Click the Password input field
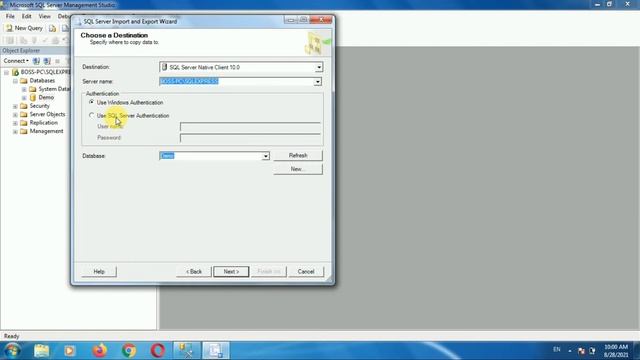The height and width of the screenshot is (360, 640). (250, 138)
